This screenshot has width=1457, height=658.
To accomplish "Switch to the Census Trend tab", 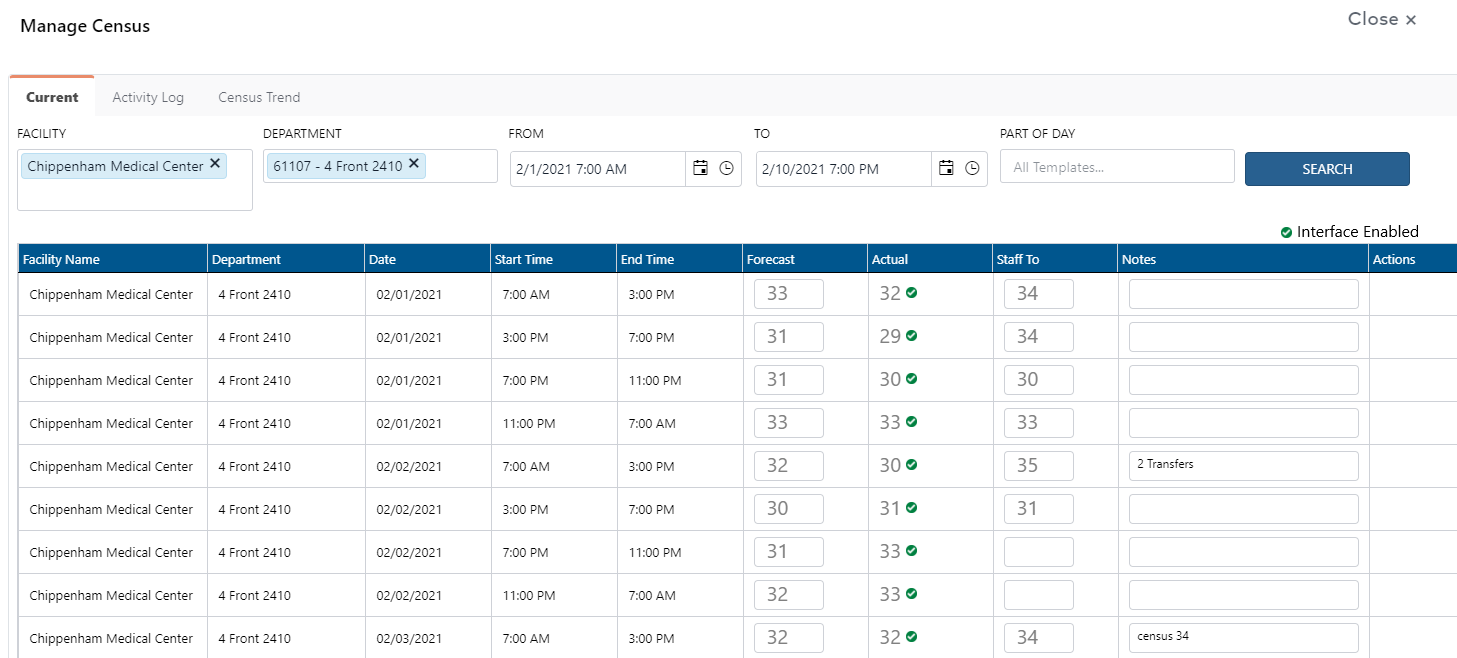I will (259, 97).
